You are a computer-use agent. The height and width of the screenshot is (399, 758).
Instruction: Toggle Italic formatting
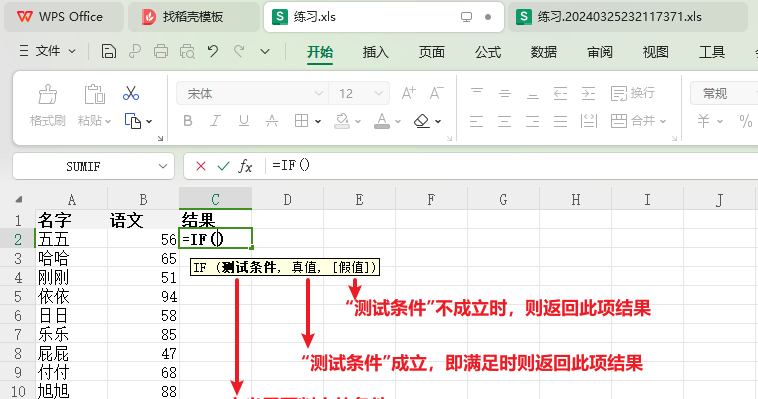(215, 121)
